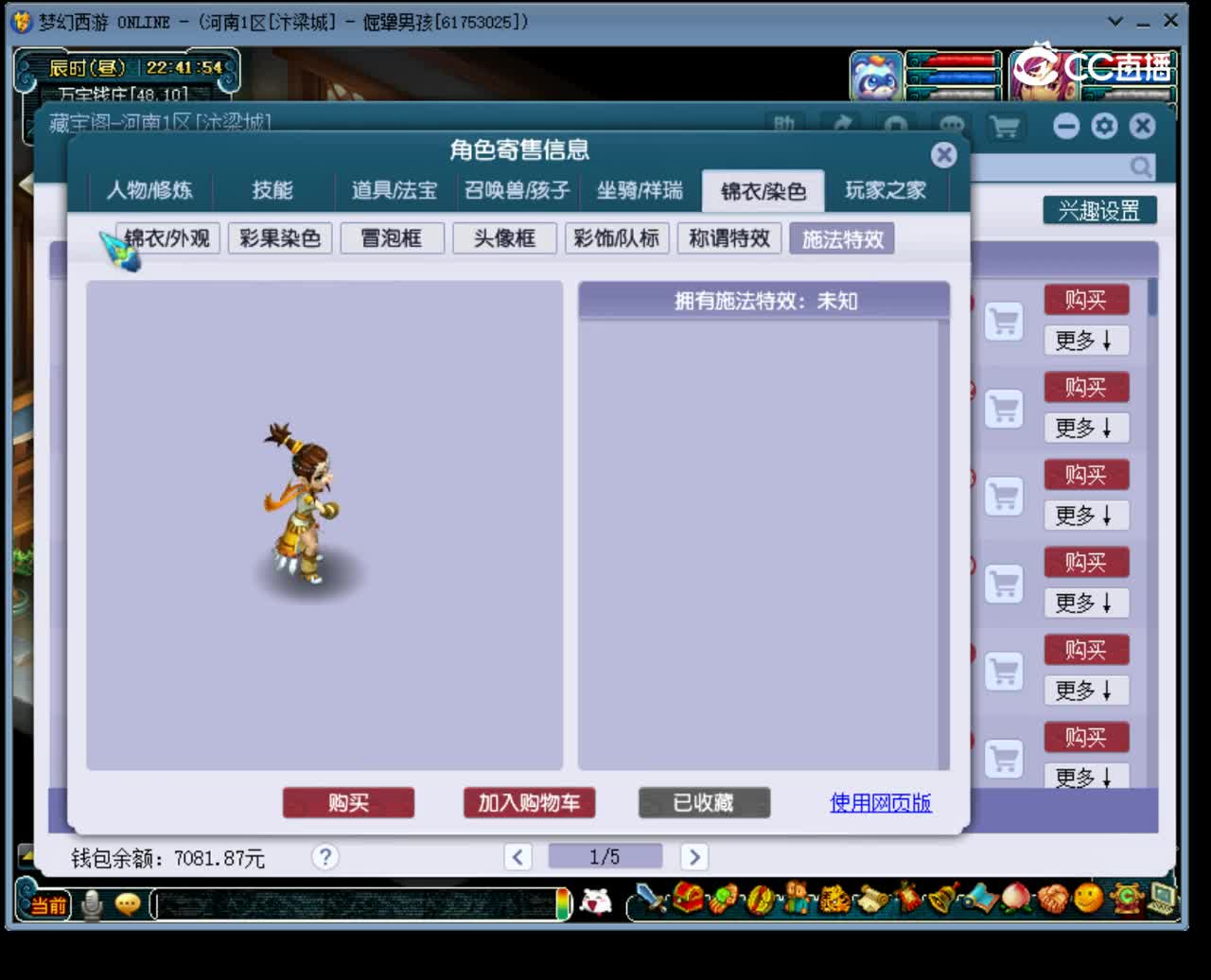1211x980 pixels.
Task: Open the title bar dropdown arrow
Action: [x=1116, y=21]
